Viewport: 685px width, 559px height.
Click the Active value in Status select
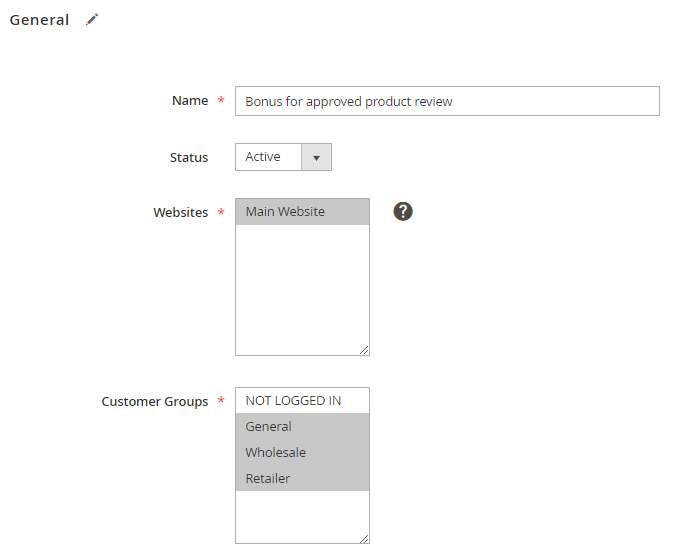pyautogui.click(x=264, y=157)
